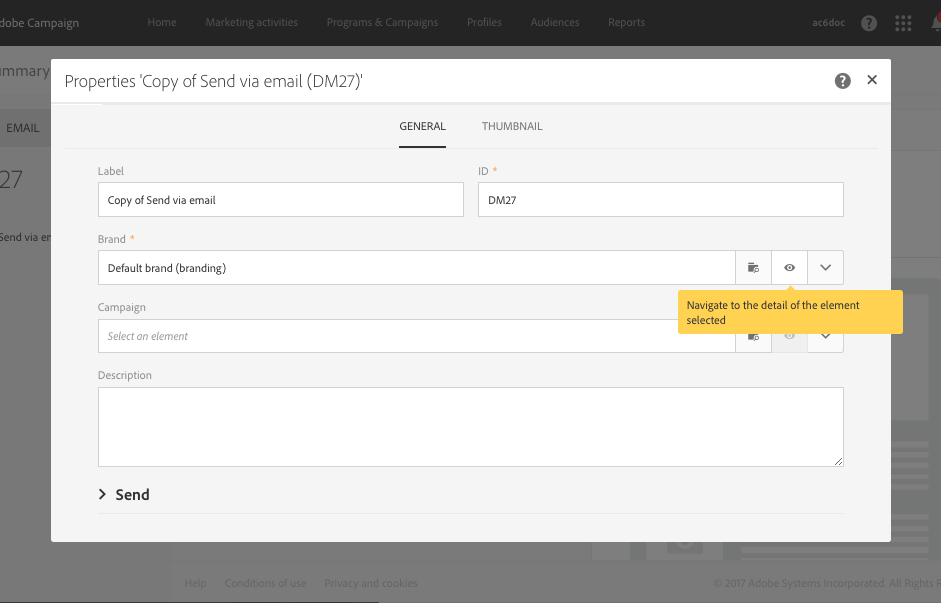Expand the Campaign dropdown arrow

[825, 338]
